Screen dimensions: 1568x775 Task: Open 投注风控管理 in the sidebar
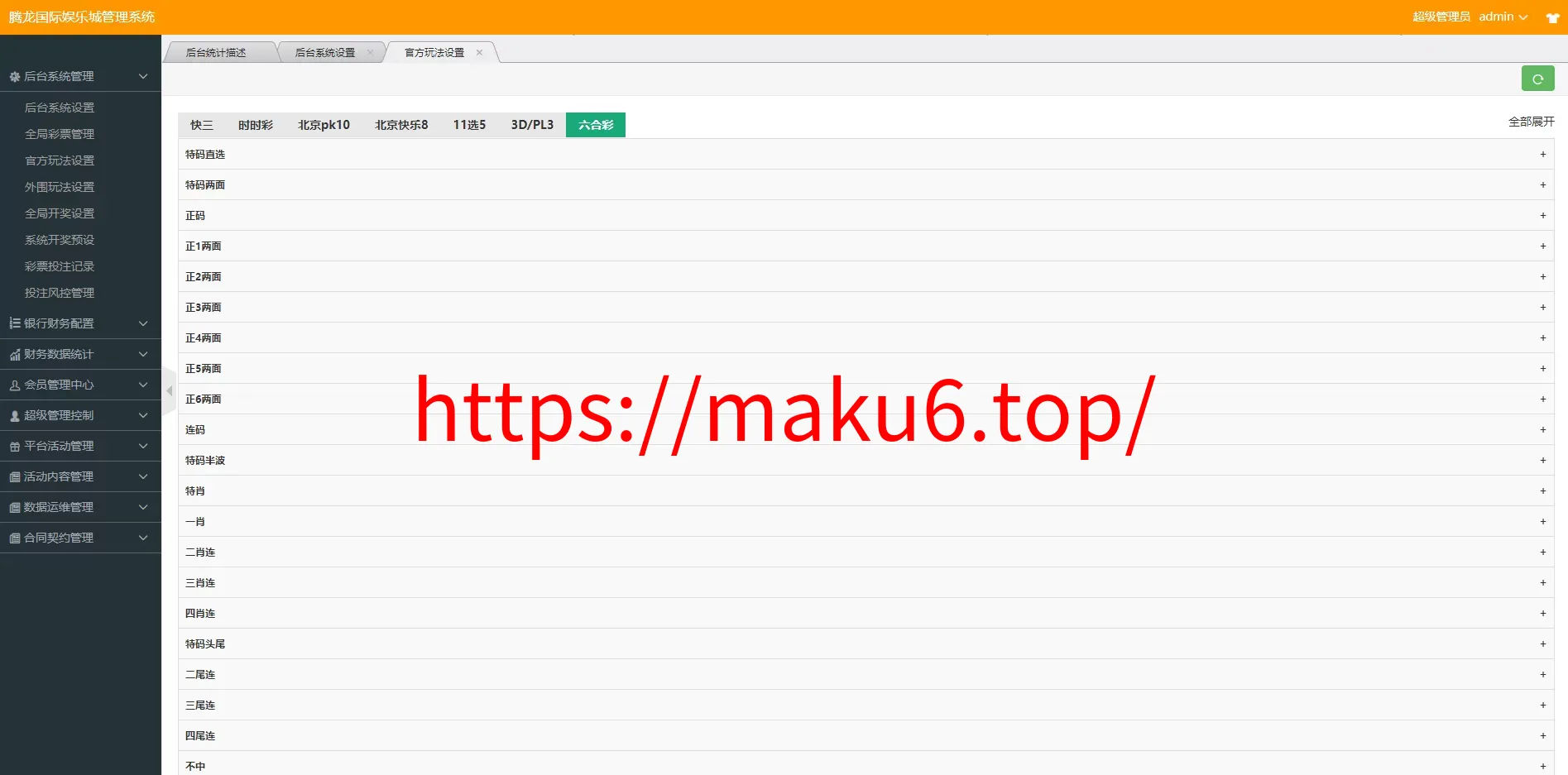60,293
